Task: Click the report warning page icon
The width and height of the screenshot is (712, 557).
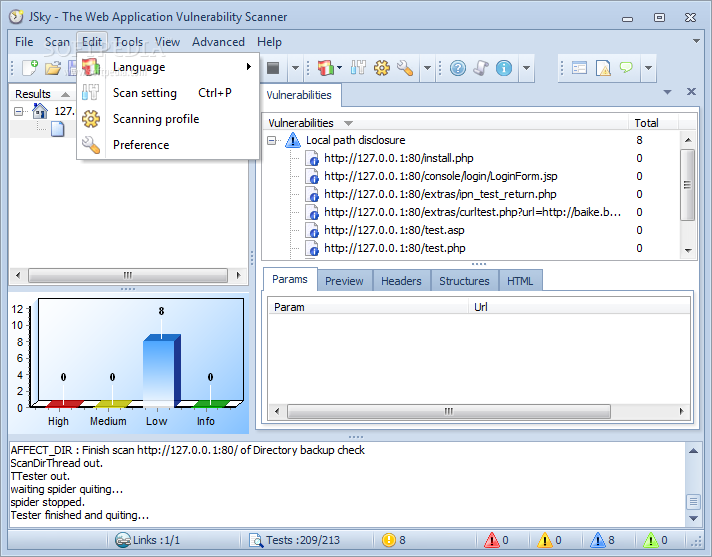Action: tap(603, 68)
